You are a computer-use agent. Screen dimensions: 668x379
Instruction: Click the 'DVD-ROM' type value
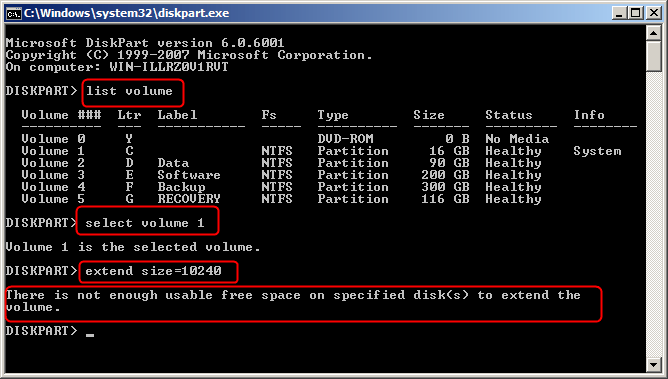point(345,139)
